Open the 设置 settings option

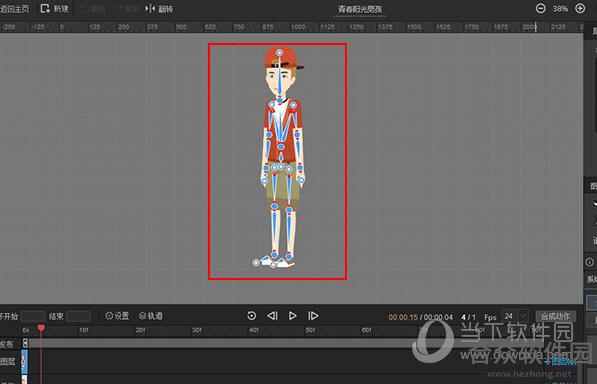[117, 316]
